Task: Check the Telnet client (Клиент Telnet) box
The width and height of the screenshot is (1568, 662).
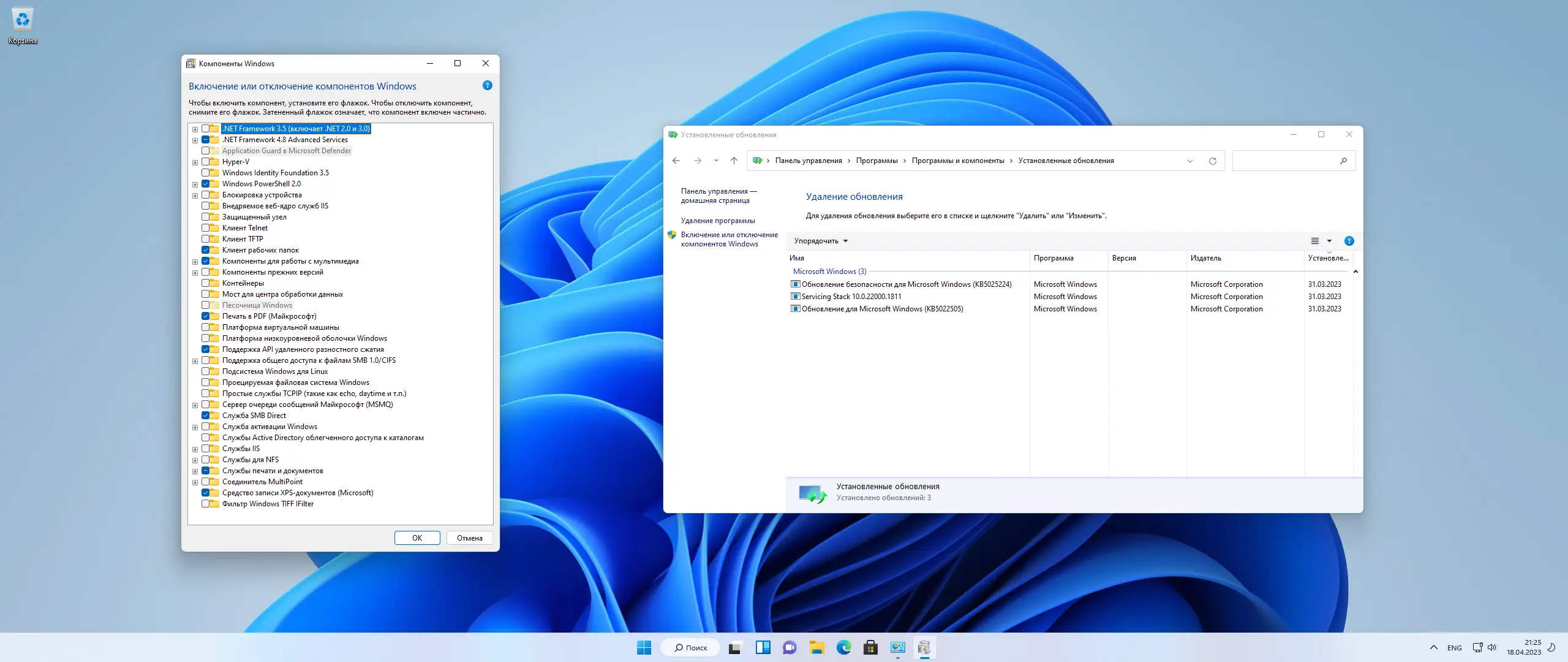Action: [x=206, y=228]
